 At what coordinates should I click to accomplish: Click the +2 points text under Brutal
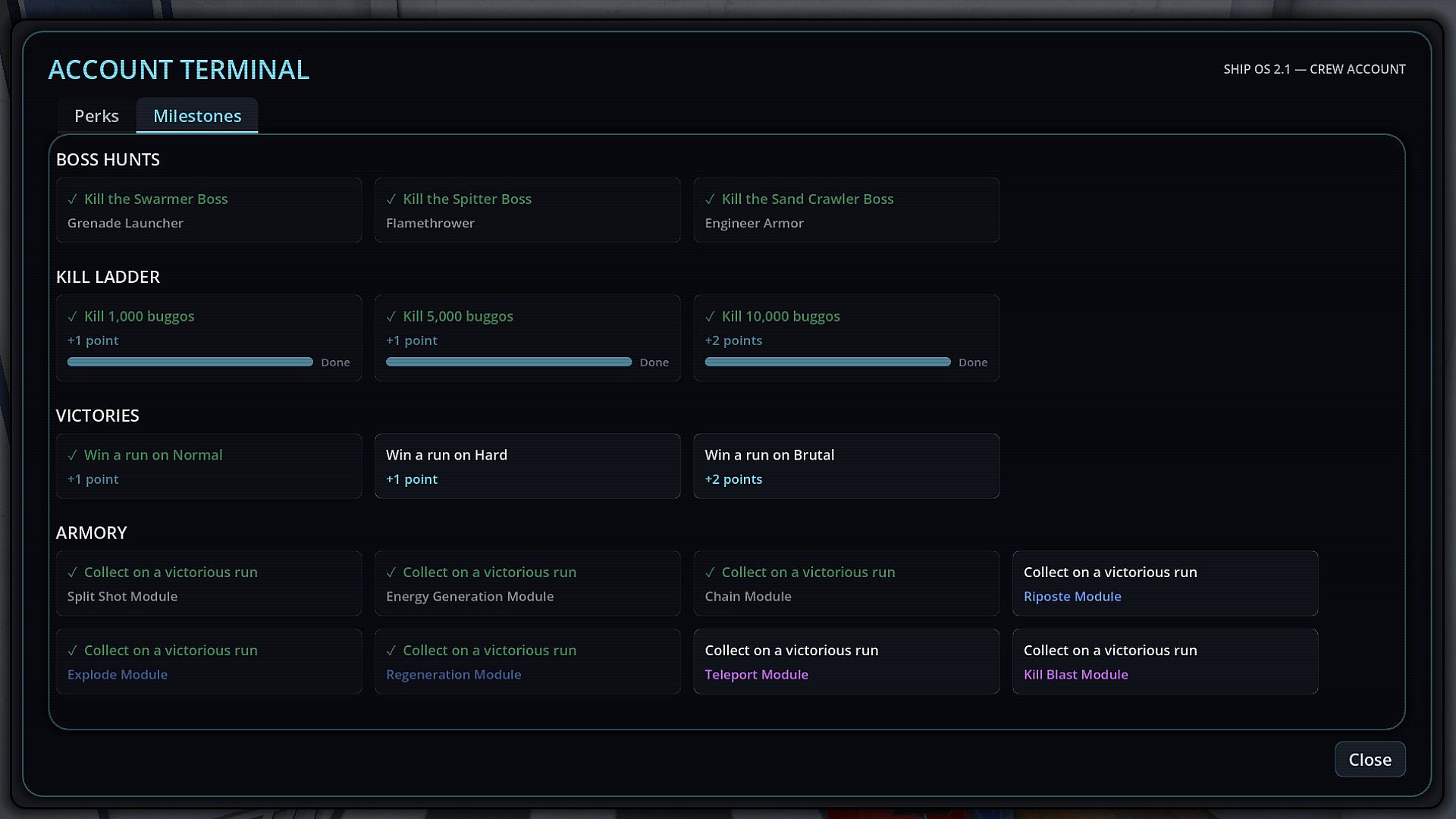pos(733,479)
